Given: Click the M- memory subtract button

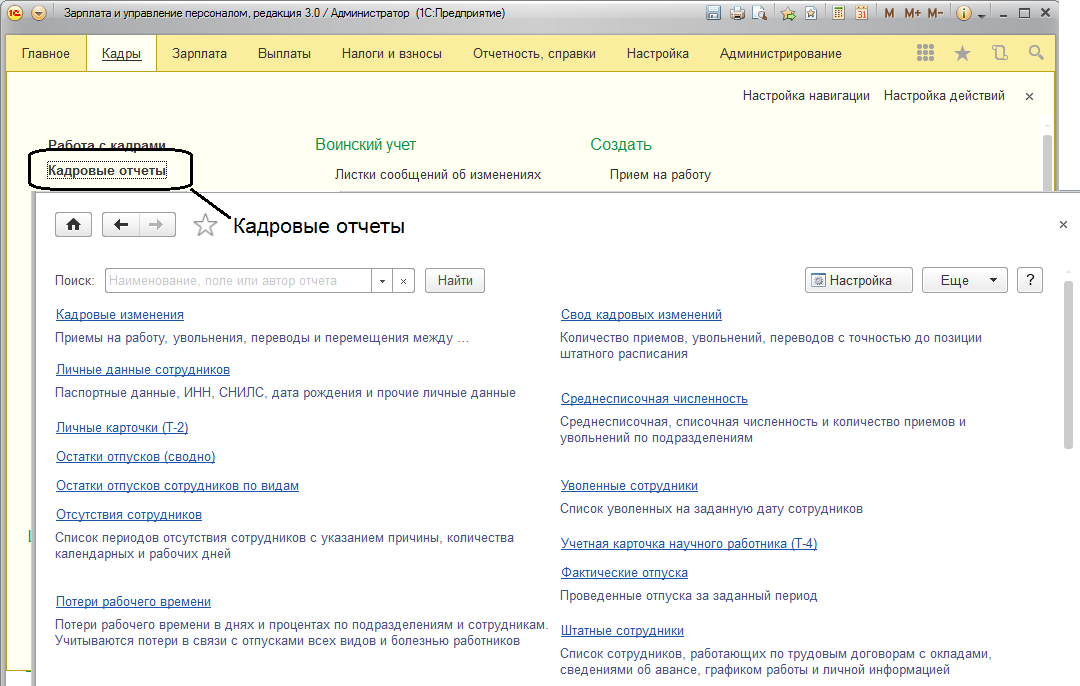Looking at the screenshot, I should [935, 13].
